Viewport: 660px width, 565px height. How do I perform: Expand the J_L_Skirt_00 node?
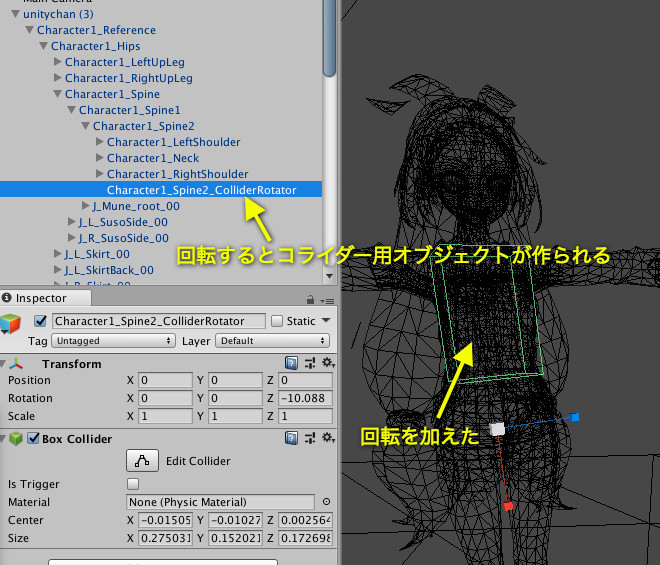pos(58,254)
